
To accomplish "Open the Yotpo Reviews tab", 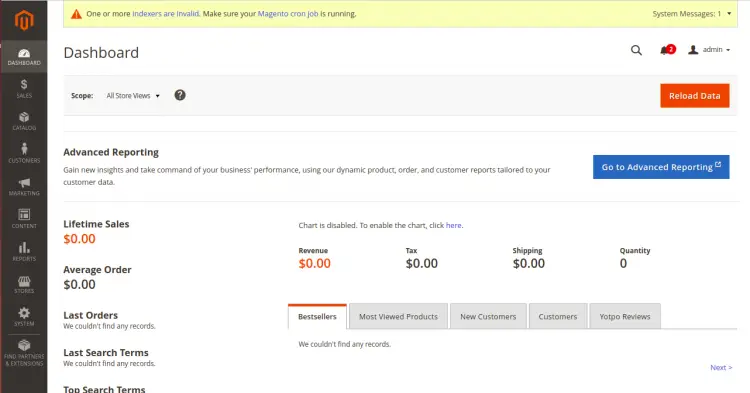I will (625, 317).
